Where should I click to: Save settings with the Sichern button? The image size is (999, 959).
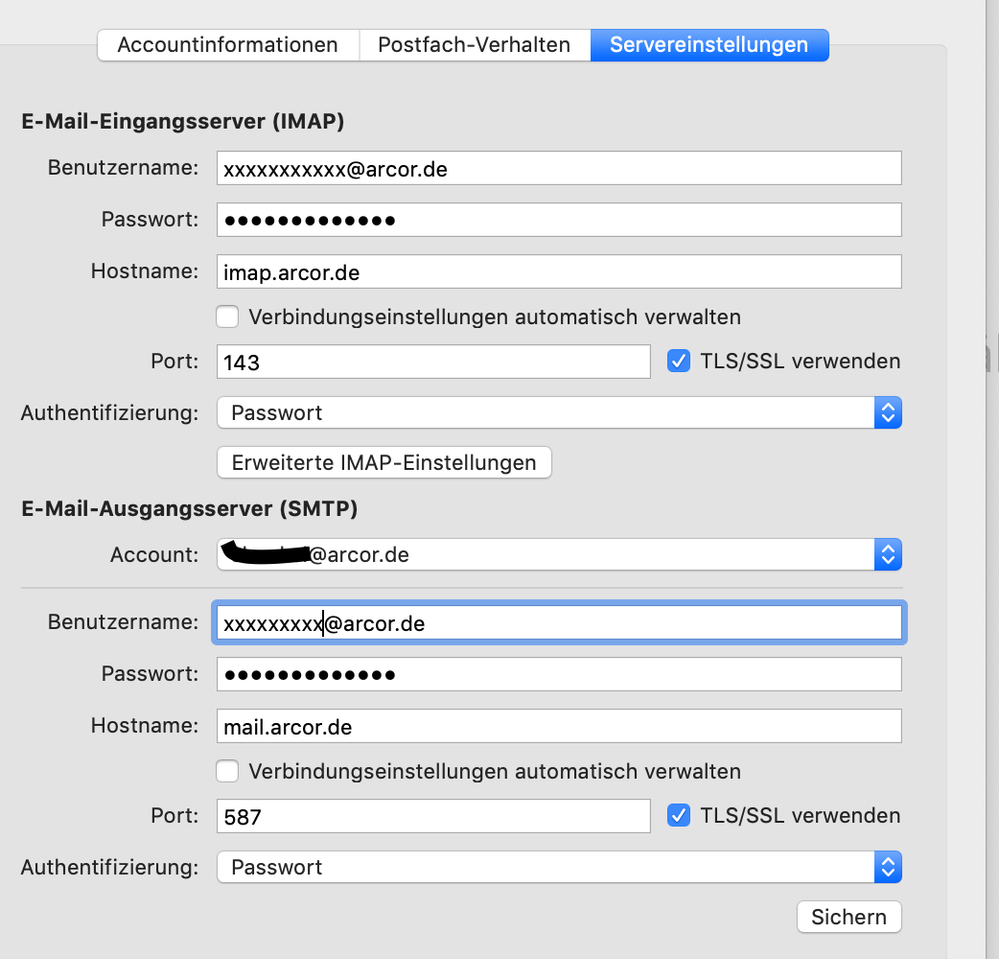coord(848,916)
